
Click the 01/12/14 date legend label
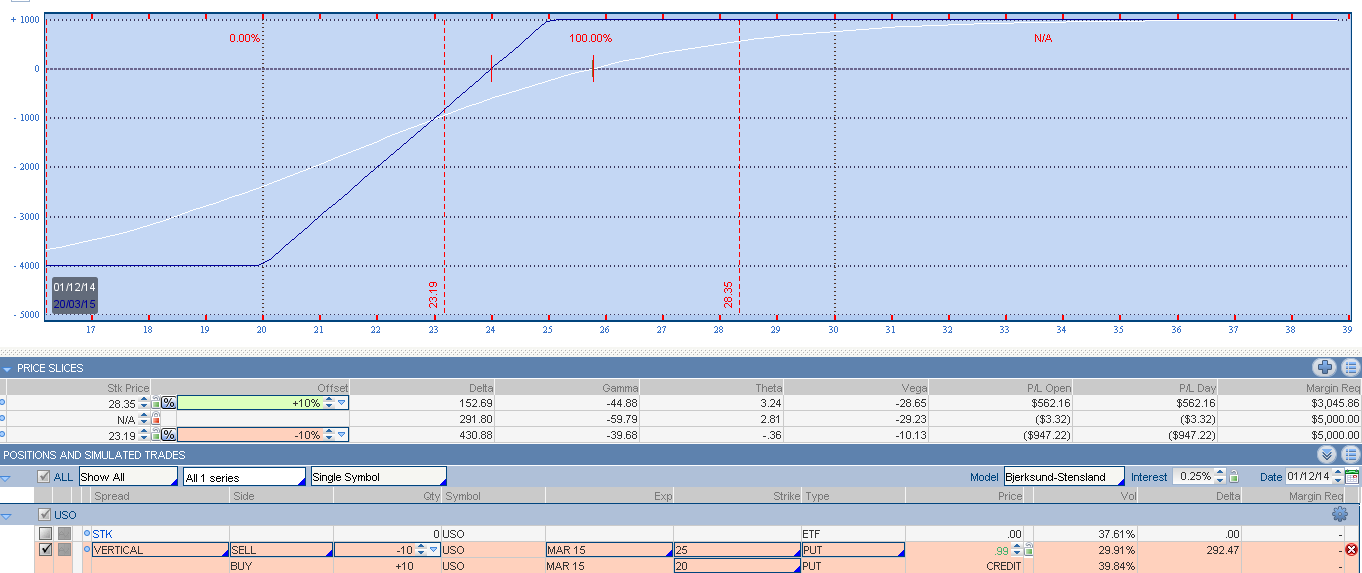pyautogui.click(x=74, y=287)
